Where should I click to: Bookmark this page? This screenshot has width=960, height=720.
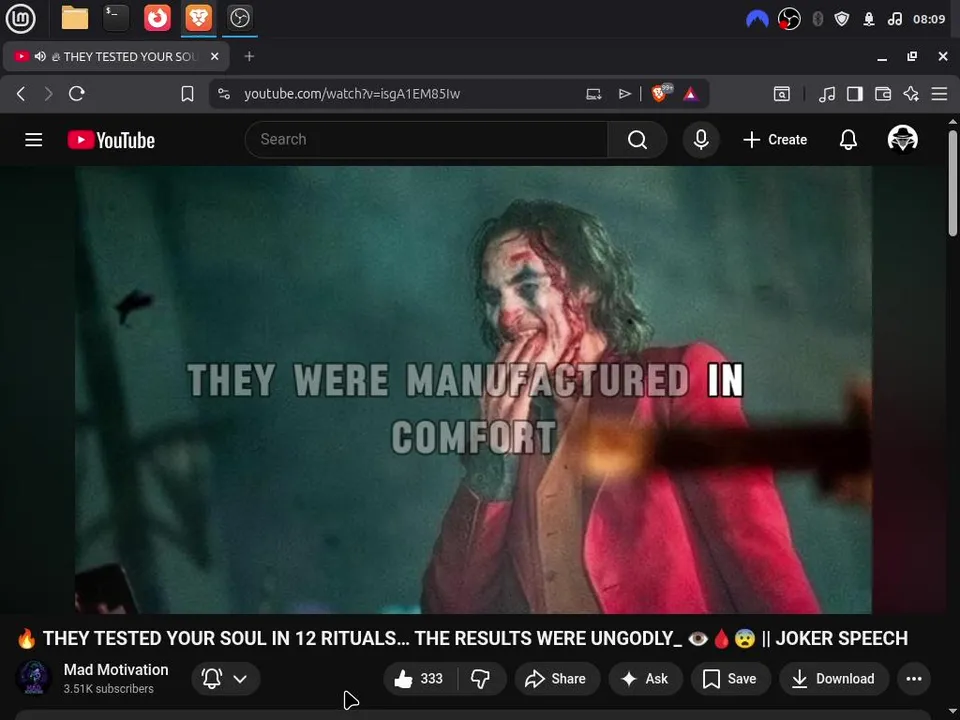tap(187, 94)
